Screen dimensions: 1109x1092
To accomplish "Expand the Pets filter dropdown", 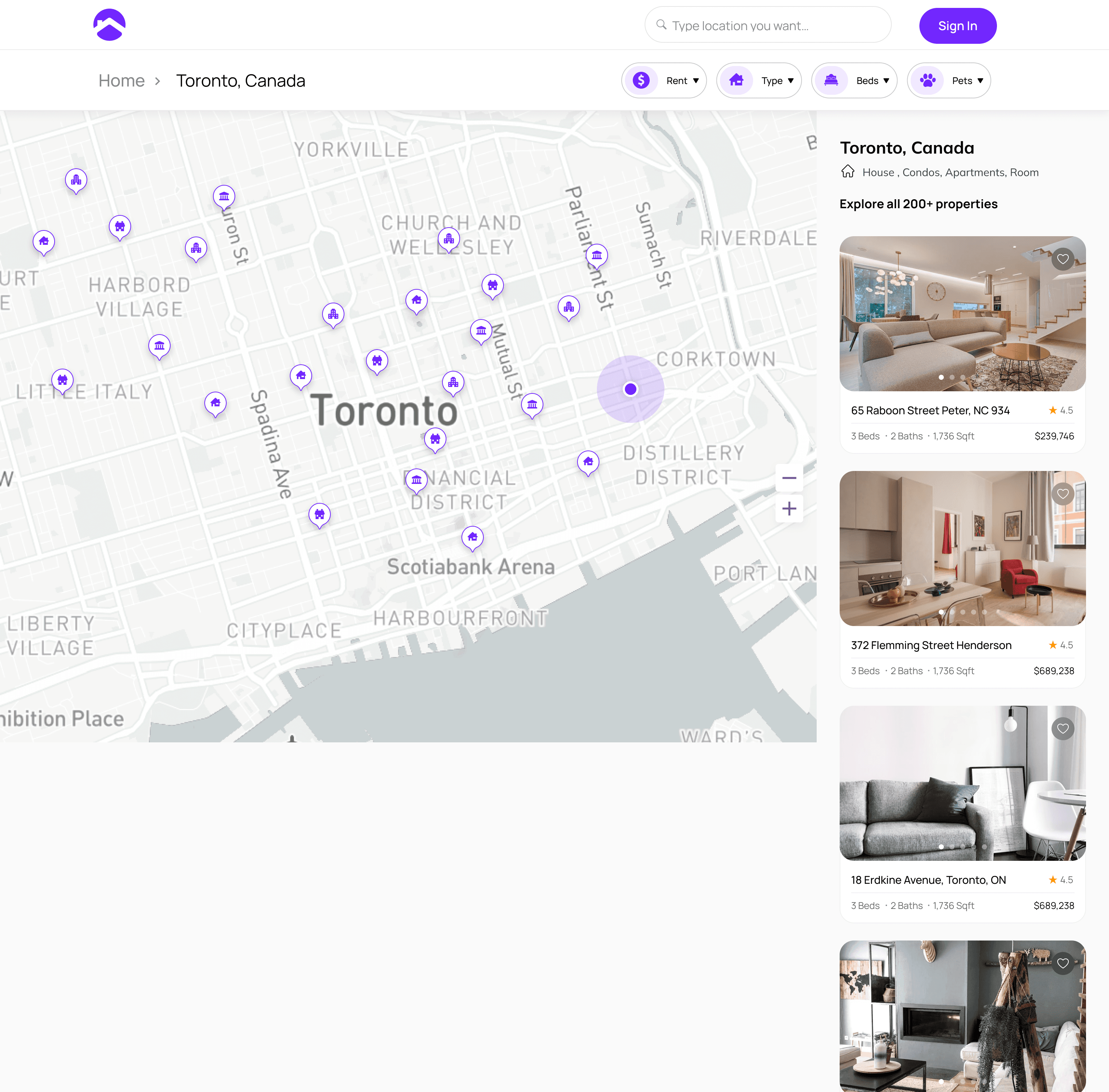I will (949, 81).
